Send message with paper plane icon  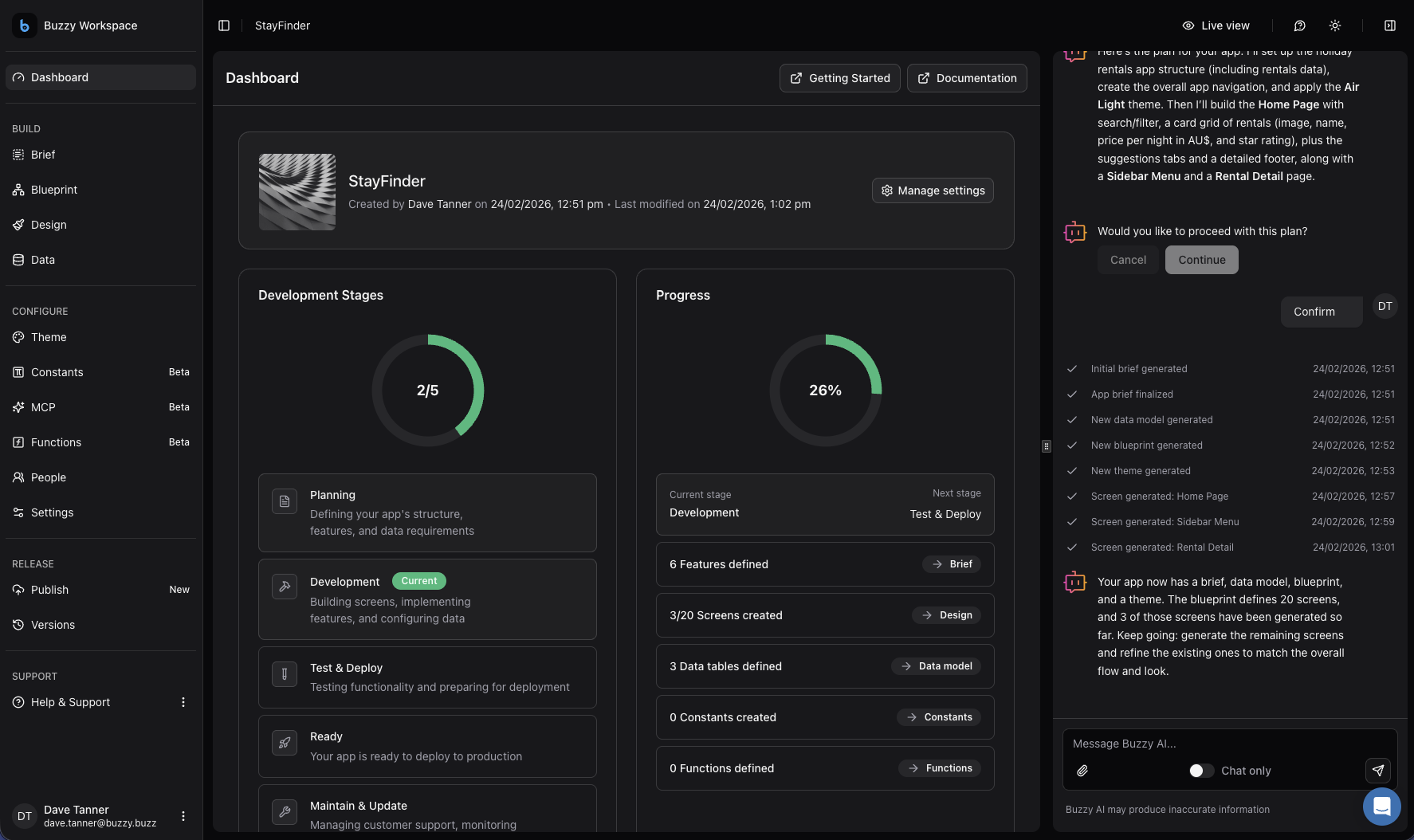click(1378, 771)
